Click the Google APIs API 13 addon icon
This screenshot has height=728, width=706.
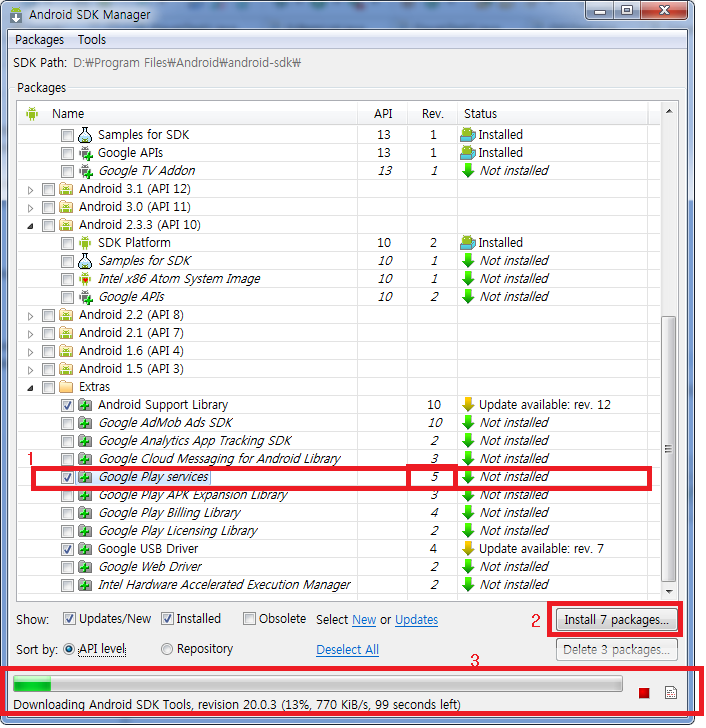[x=85, y=153]
